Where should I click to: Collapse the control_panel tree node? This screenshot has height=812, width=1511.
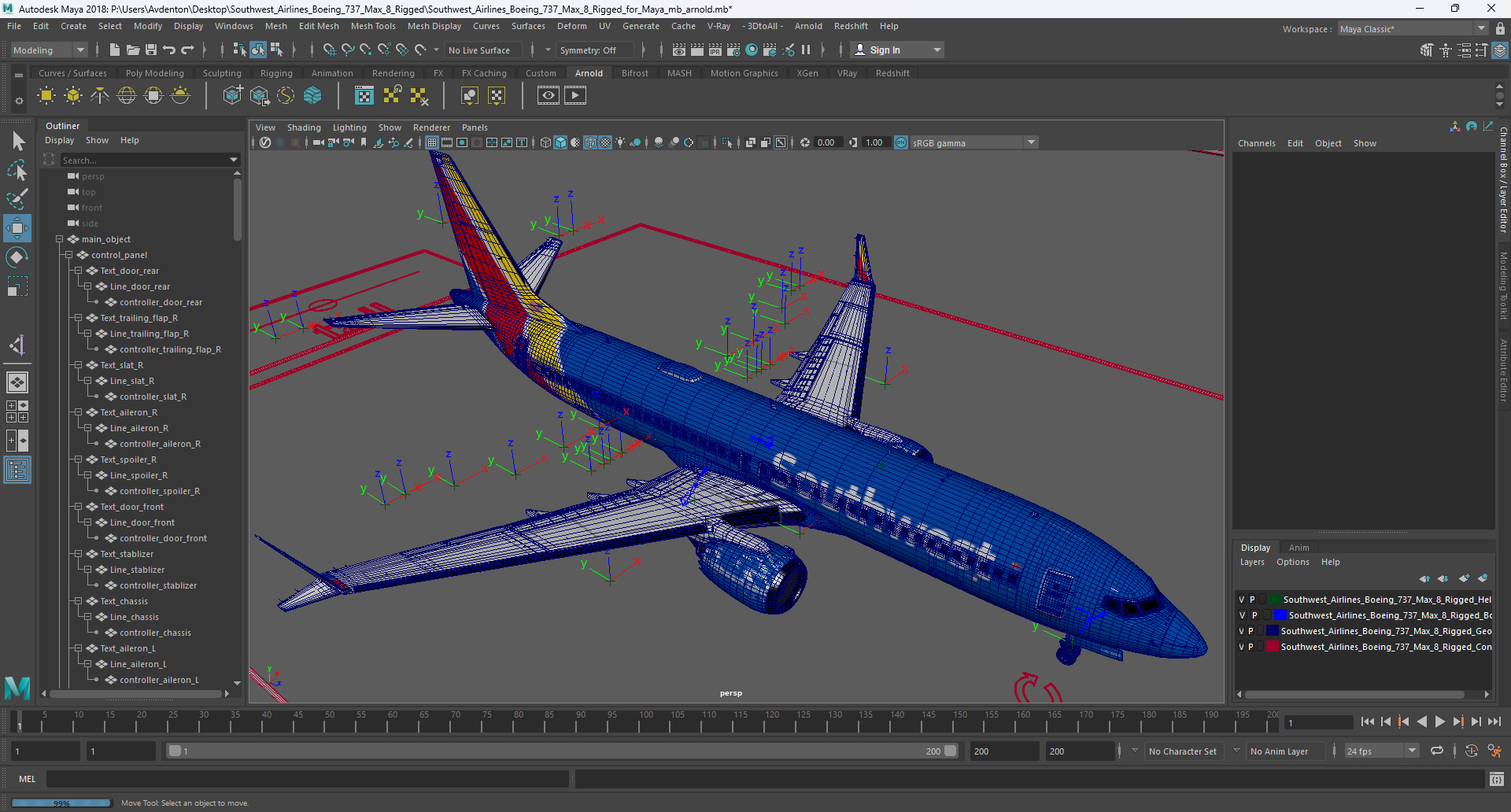pos(68,255)
